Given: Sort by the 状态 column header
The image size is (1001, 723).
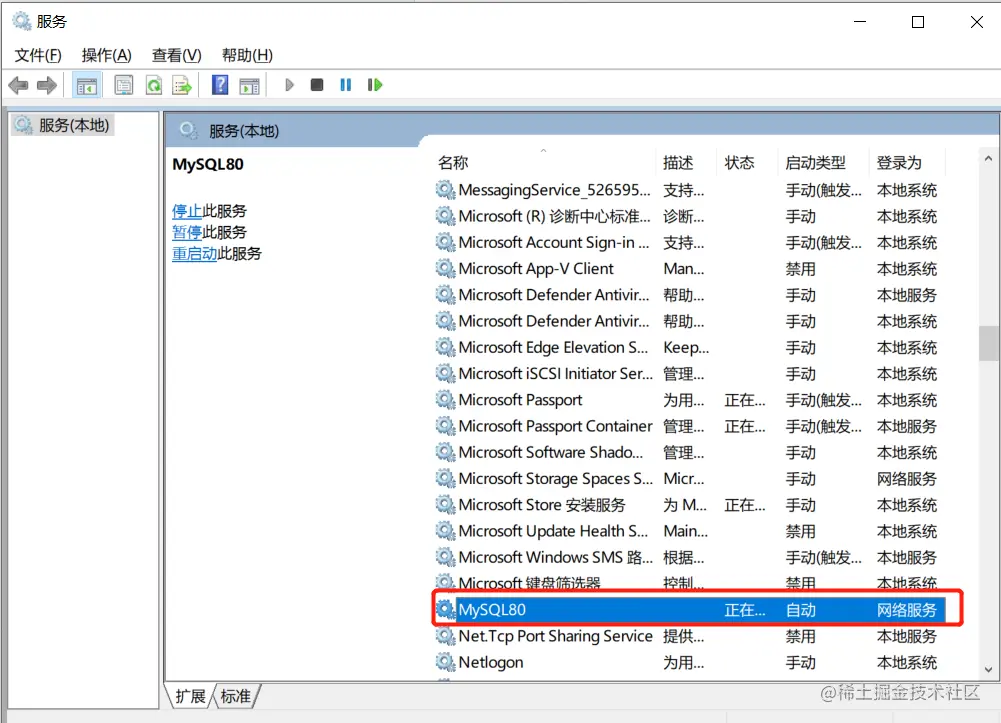Looking at the screenshot, I should point(746,163).
